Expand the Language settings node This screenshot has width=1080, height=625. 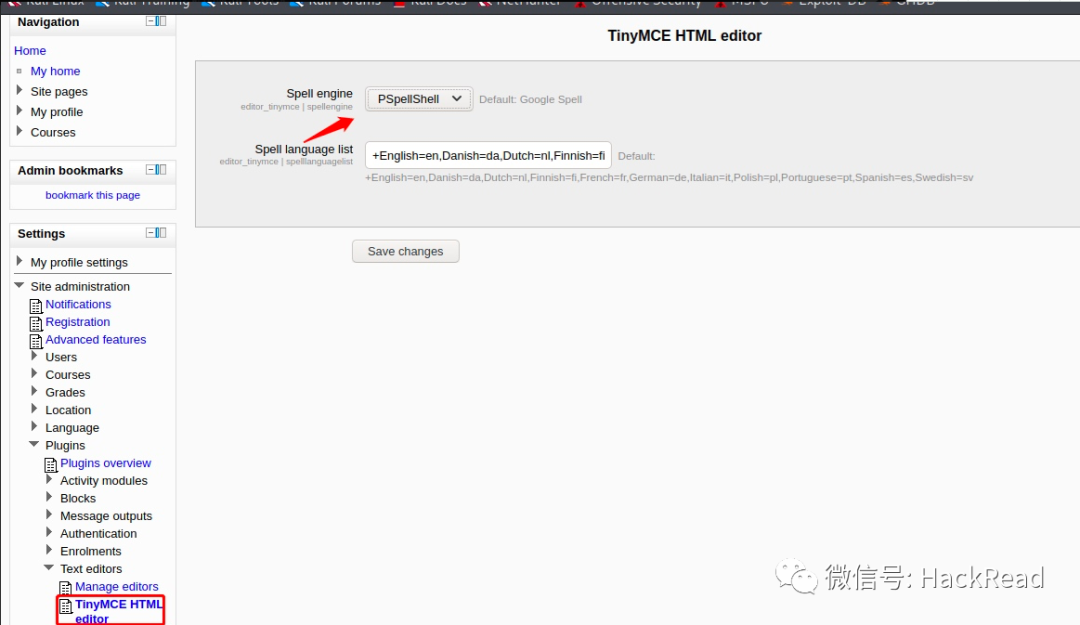coord(34,427)
